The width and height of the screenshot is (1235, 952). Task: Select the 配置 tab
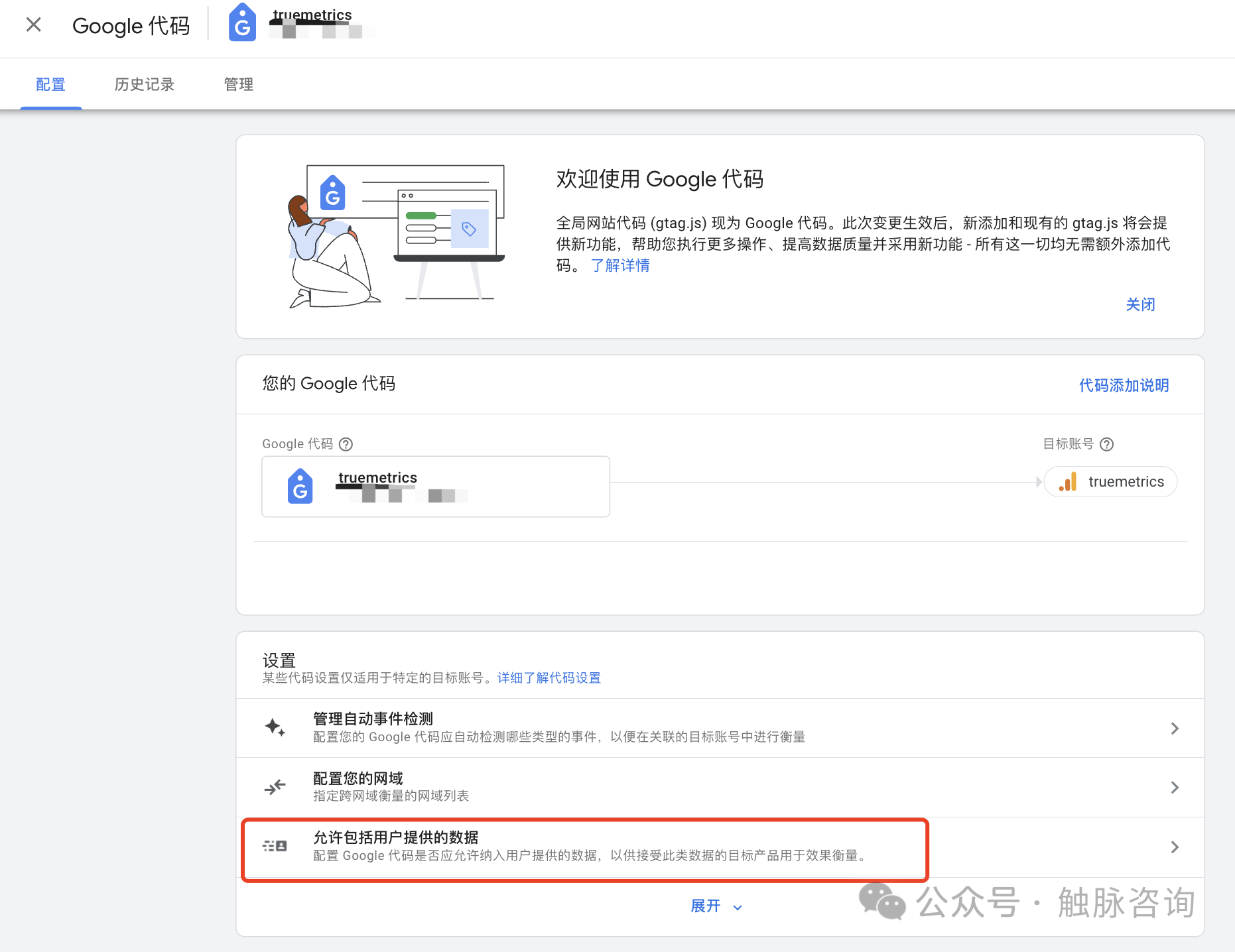coord(50,84)
